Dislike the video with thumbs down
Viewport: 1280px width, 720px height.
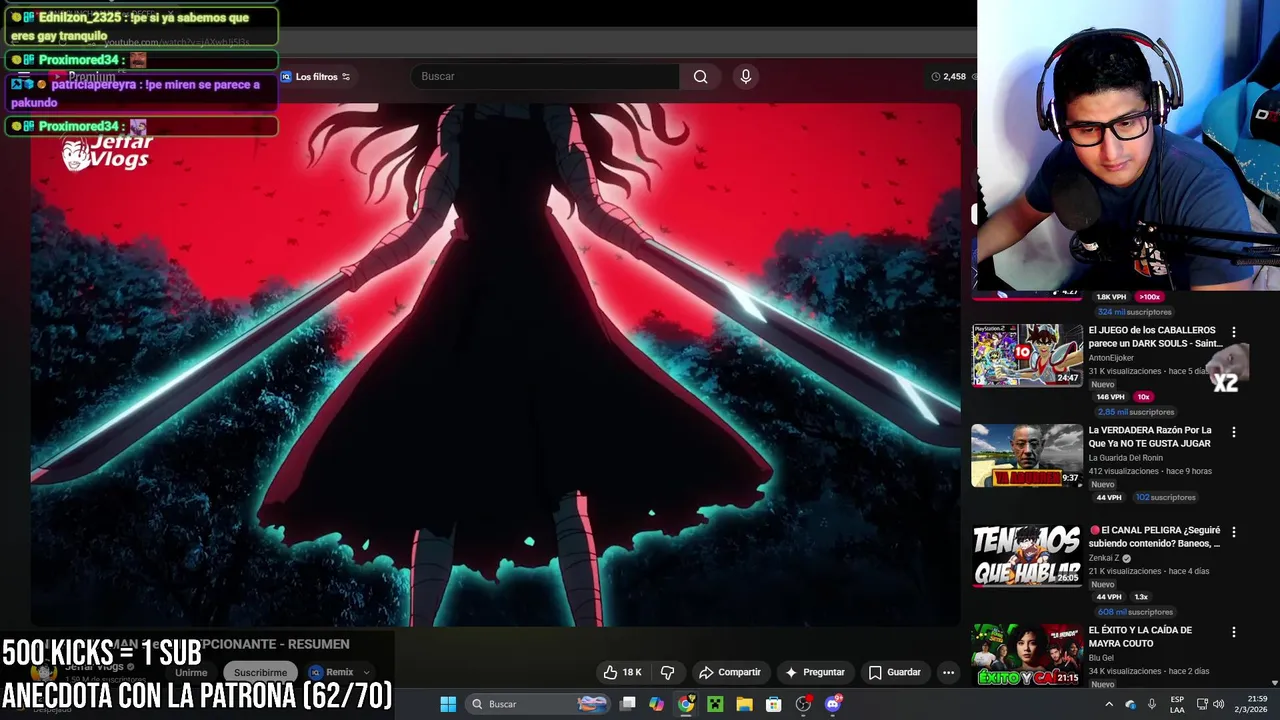tap(668, 672)
